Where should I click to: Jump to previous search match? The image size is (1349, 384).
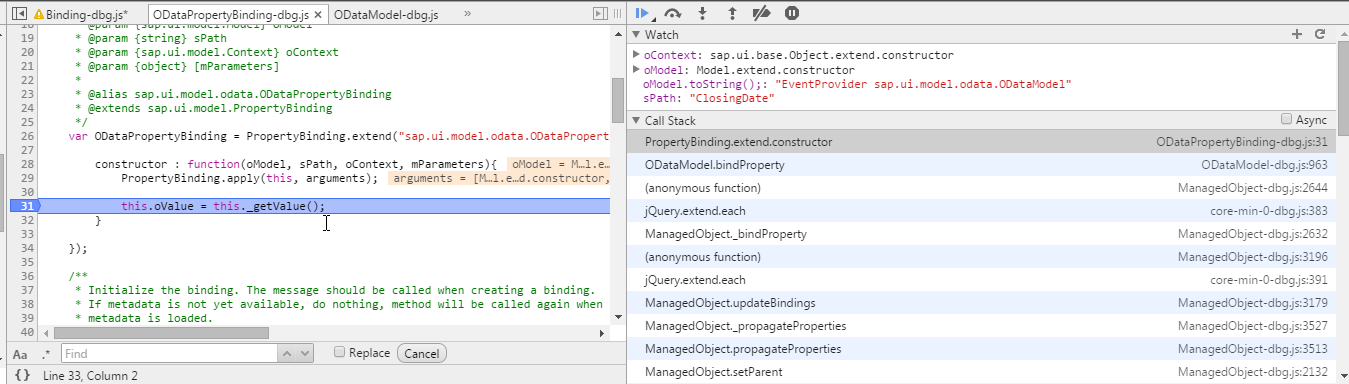click(287, 353)
